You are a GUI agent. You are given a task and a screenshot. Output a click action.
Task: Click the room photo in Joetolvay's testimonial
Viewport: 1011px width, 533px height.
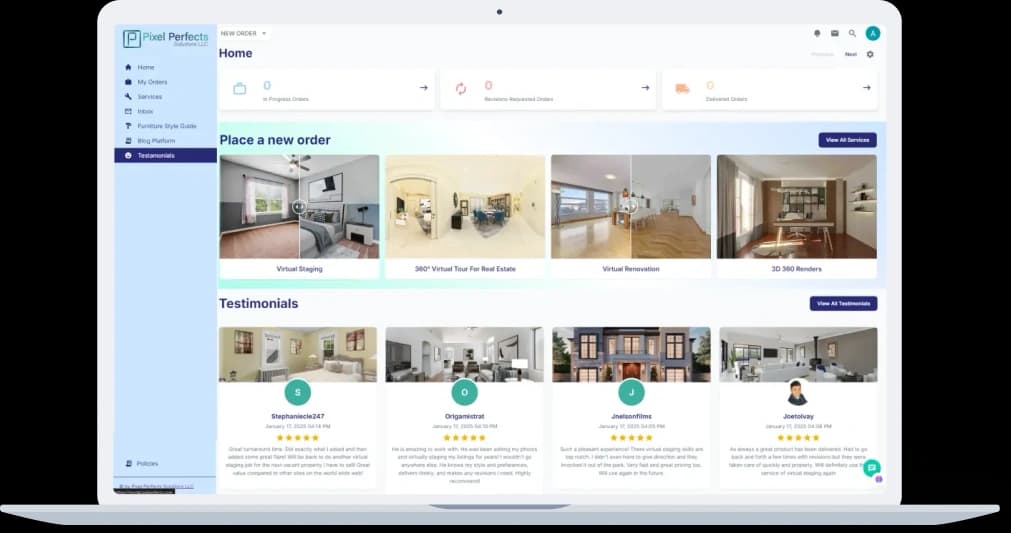(798, 354)
